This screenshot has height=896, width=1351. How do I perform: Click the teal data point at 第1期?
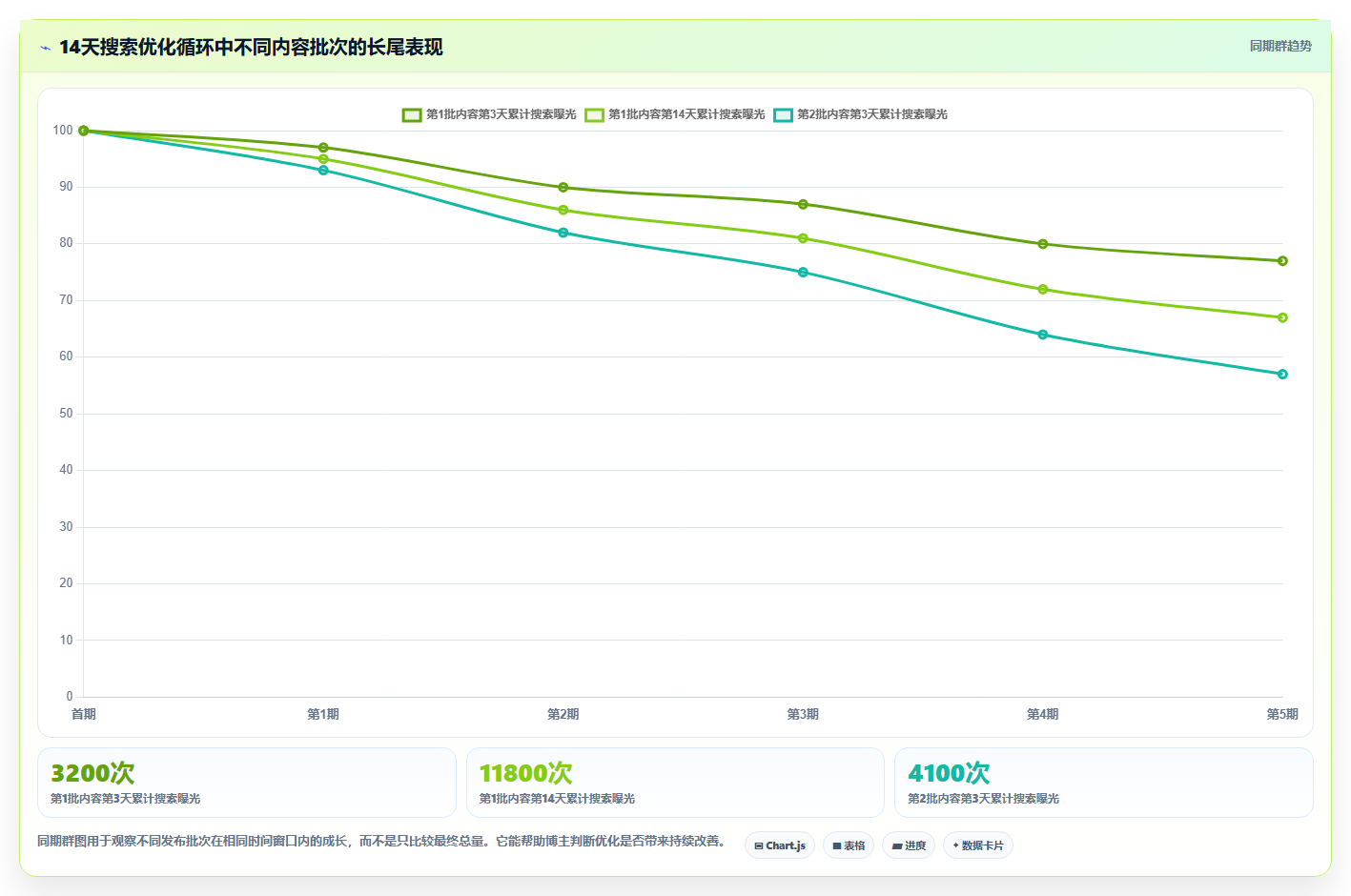coord(323,171)
